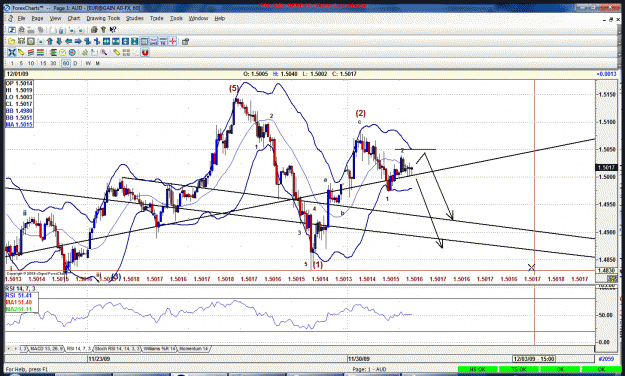Click the yellow clock icon
Viewport: 625px width, 376px height.
[x=63, y=52]
